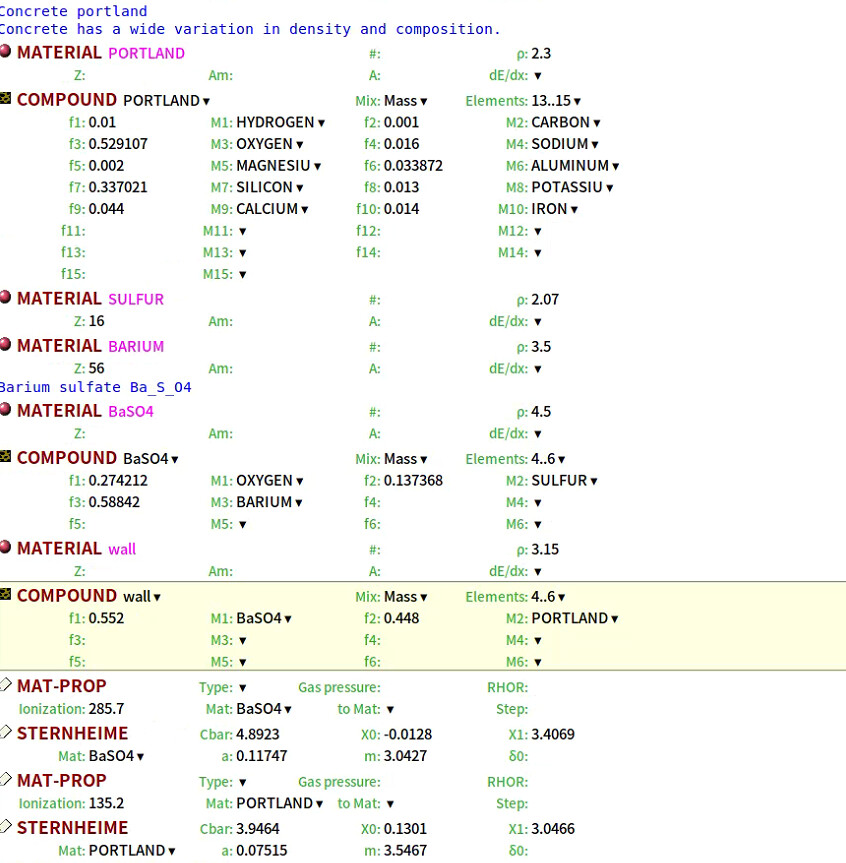Expand the dE/dx dropdown for MATERIAL SULFUR
The width and height of the screenshot is (846, 863).
point(538,322)
